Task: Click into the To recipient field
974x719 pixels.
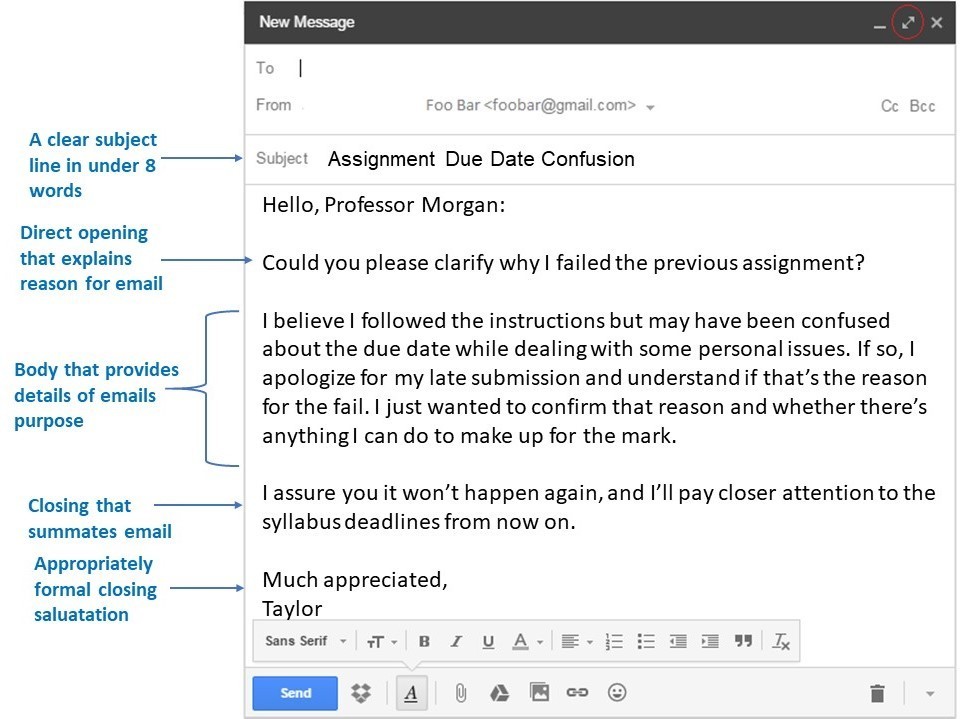Action: (x=580, y=68)
